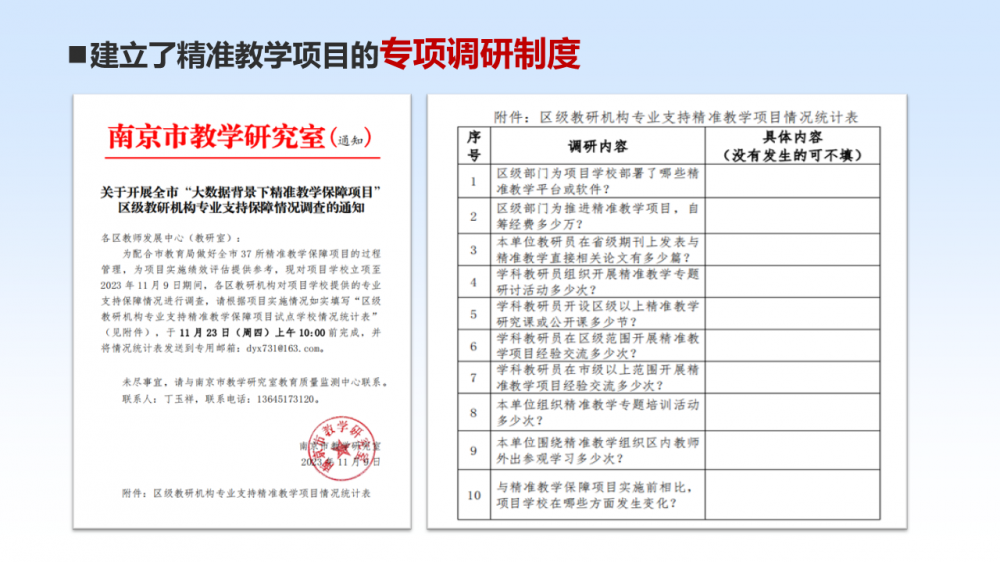The width and height of the screenshot is (1000, 562).
Task: Click the 附件 line at the bottom of the notice
Action: coord(246,494)
